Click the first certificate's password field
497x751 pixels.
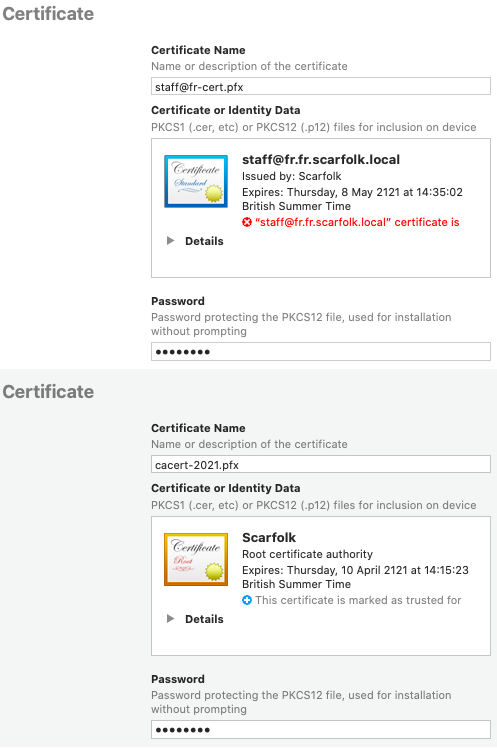[x=321, y=352]
